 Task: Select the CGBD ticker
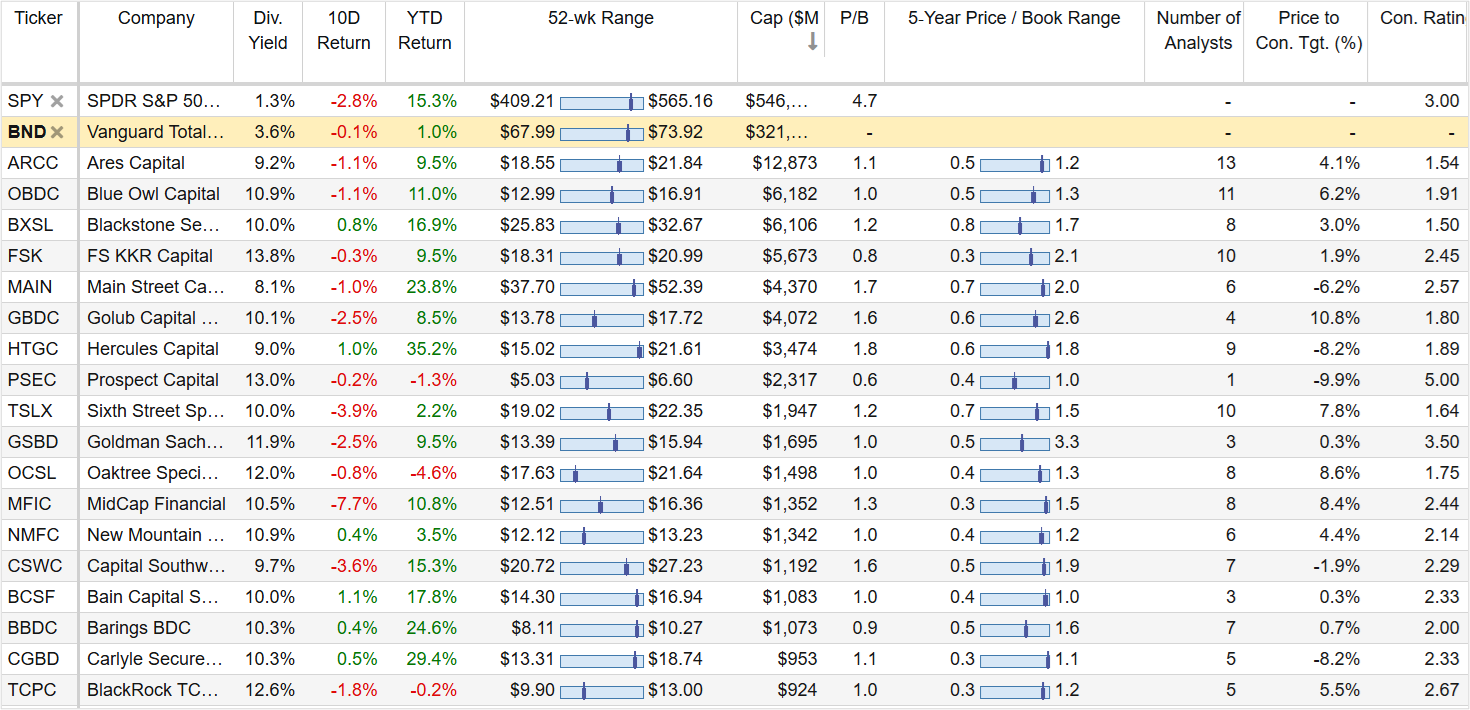33,659
